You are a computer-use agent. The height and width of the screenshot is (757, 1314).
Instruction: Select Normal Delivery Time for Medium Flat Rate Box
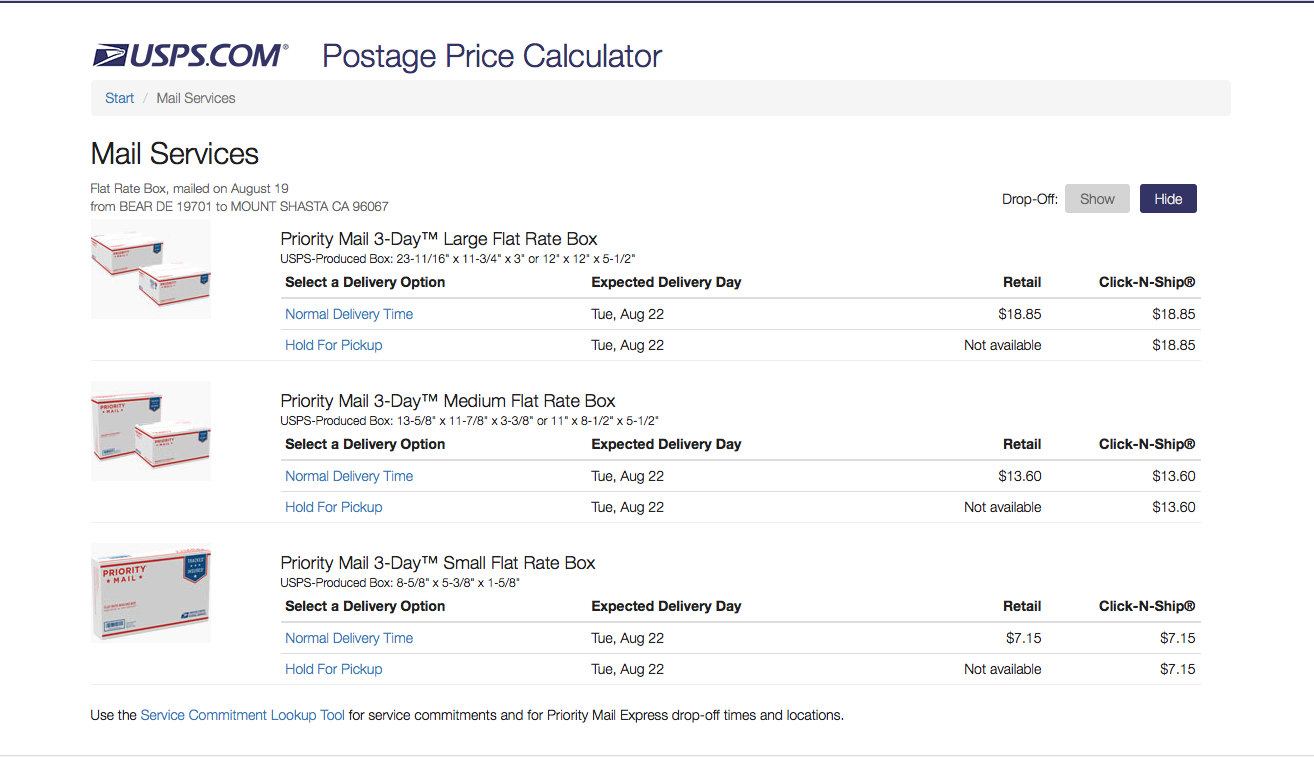(x=349, y=476)
